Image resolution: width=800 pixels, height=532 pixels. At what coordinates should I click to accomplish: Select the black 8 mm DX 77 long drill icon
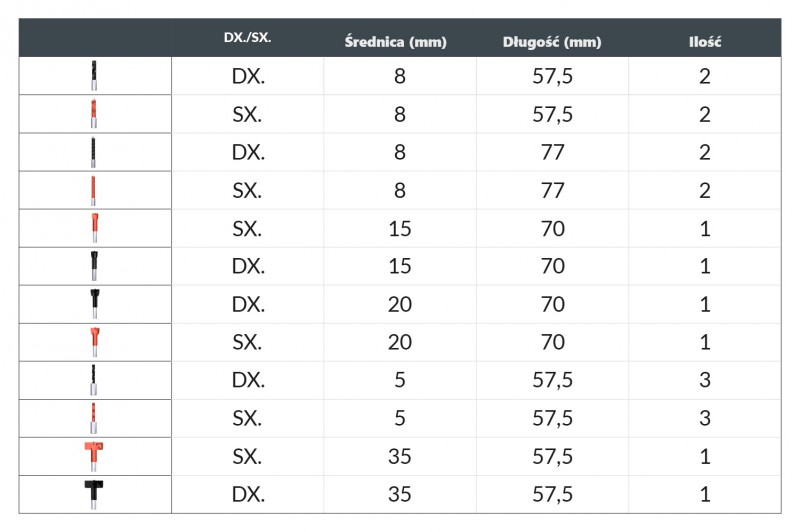[93, 152]
